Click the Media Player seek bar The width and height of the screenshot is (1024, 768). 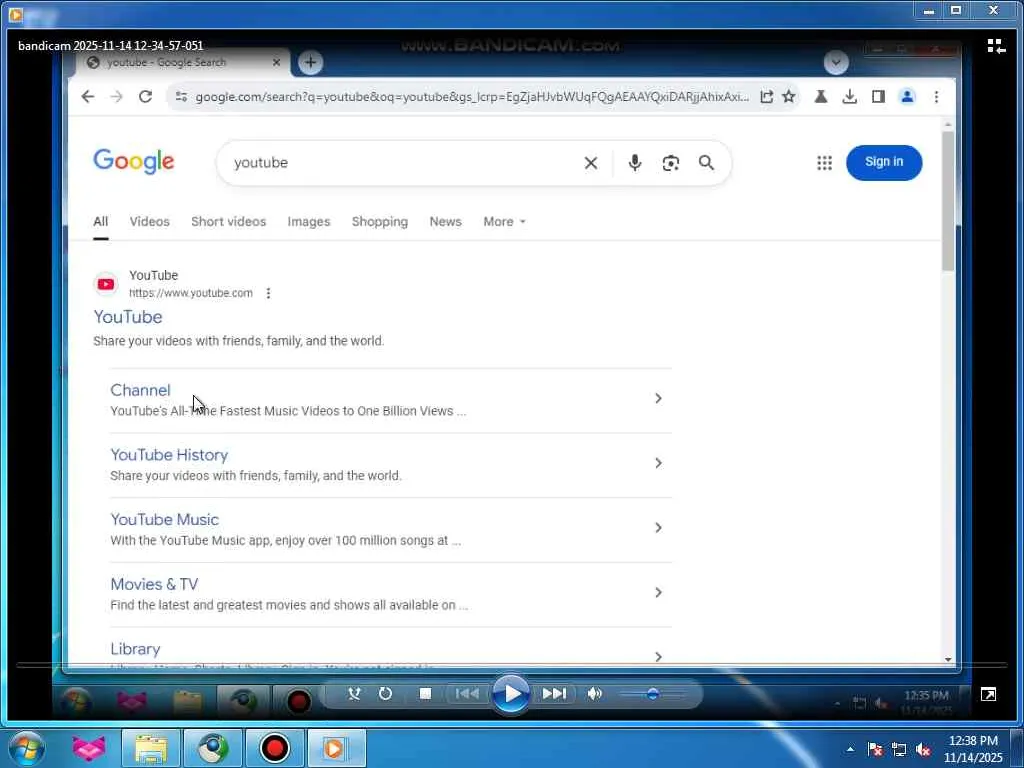[x=512, y=665]
